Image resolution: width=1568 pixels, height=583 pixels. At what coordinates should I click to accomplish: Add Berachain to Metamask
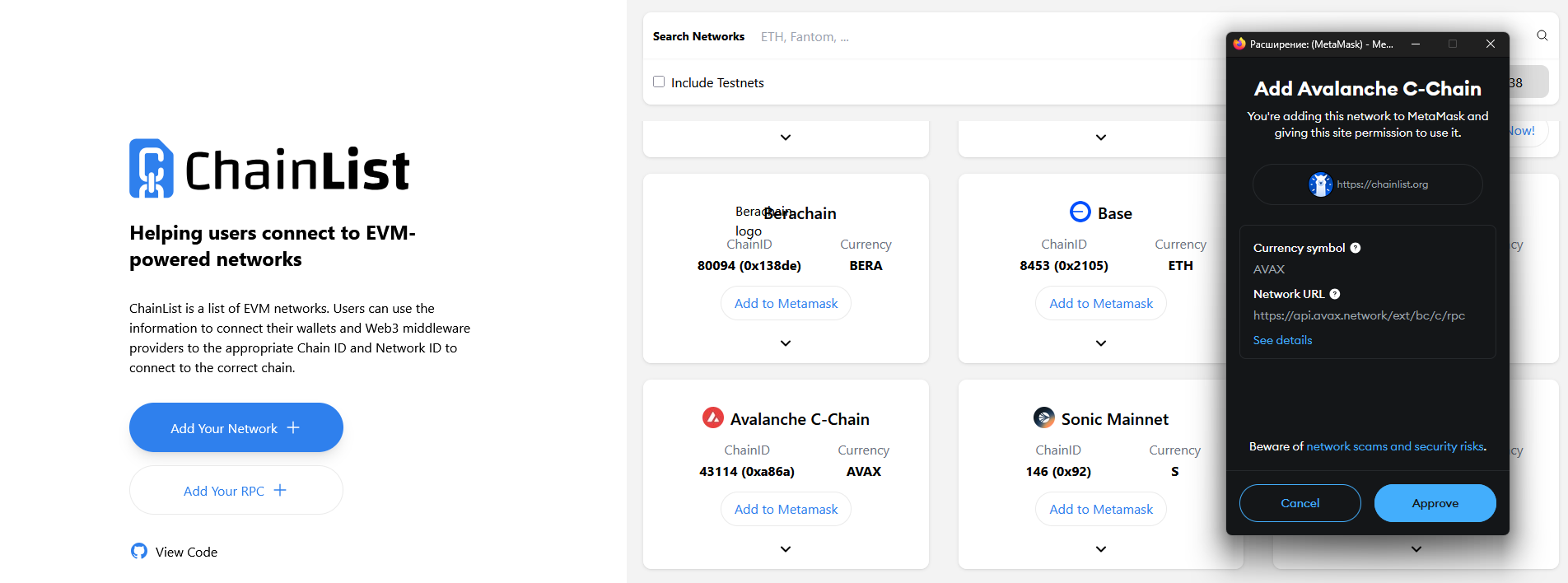786,303
